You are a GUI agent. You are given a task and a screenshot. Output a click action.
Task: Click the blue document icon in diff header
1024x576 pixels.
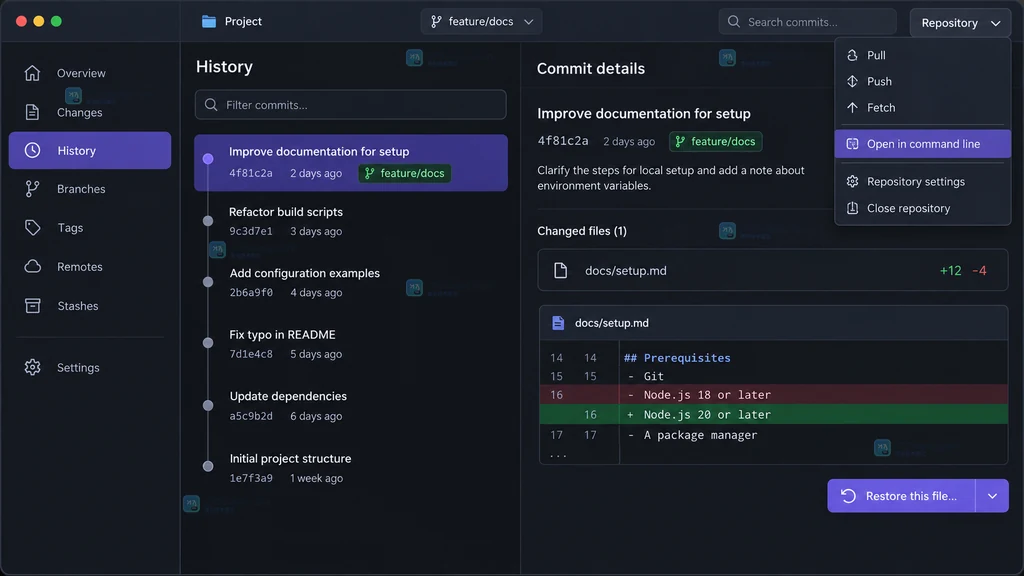558,323
